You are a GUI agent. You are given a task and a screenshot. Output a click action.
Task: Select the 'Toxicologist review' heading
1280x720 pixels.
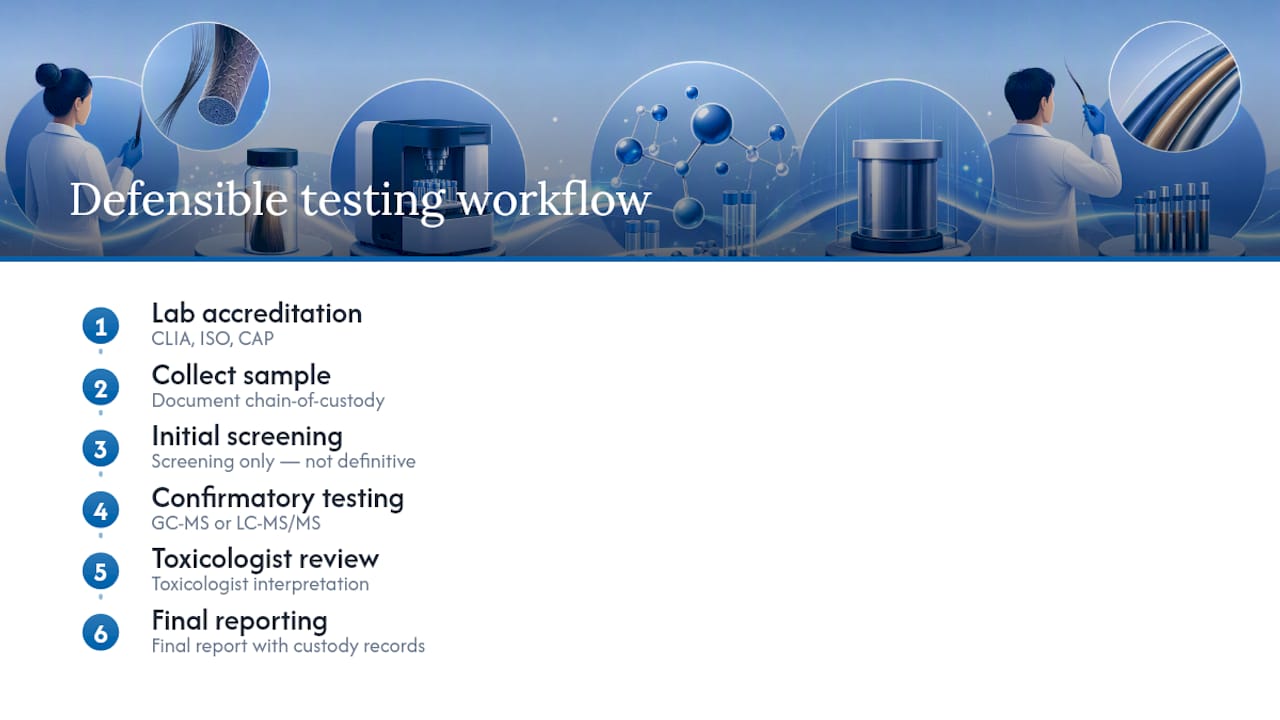265,559
